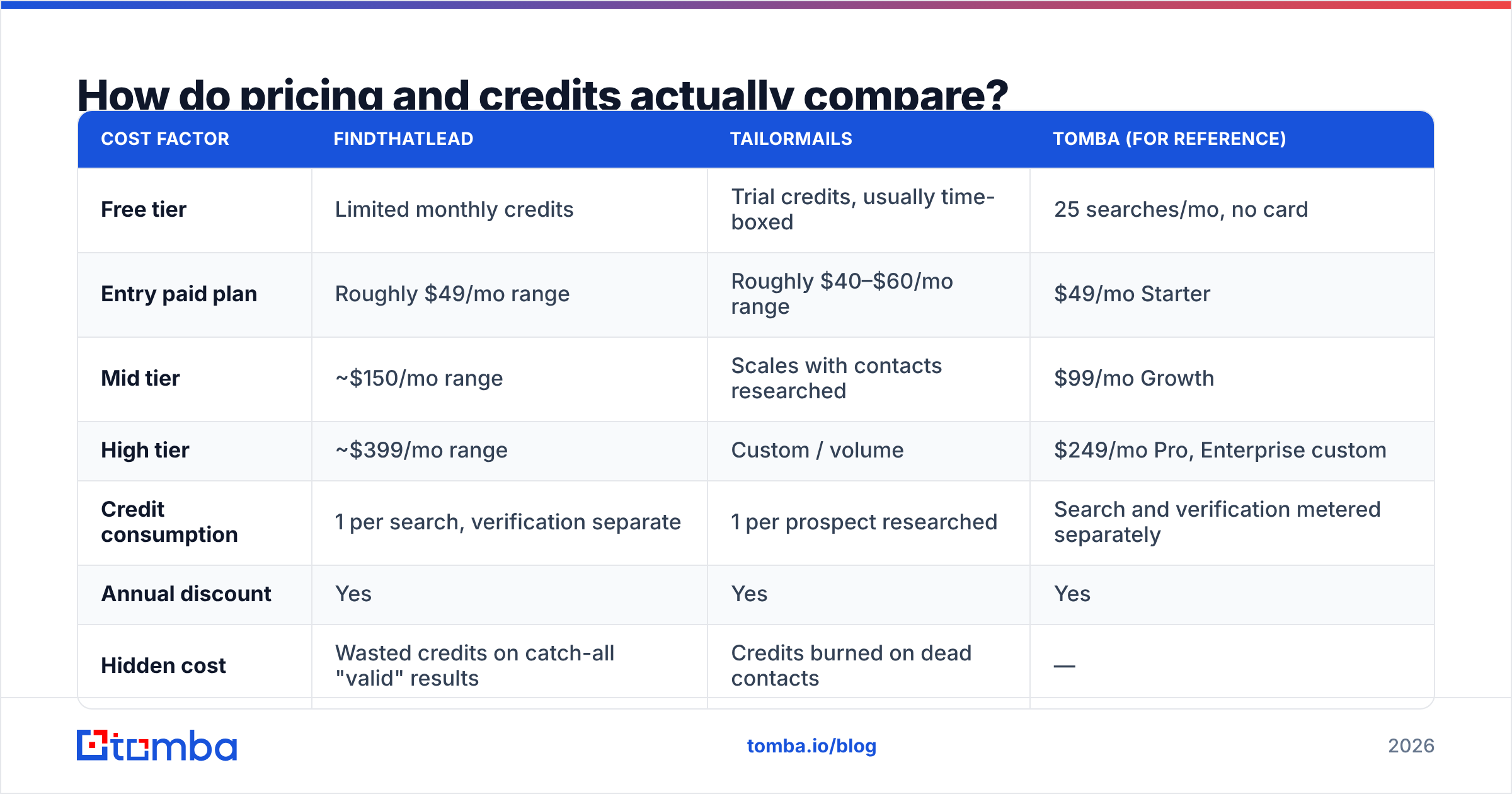Select the 'Mid tier' row label

click(140, 379)
